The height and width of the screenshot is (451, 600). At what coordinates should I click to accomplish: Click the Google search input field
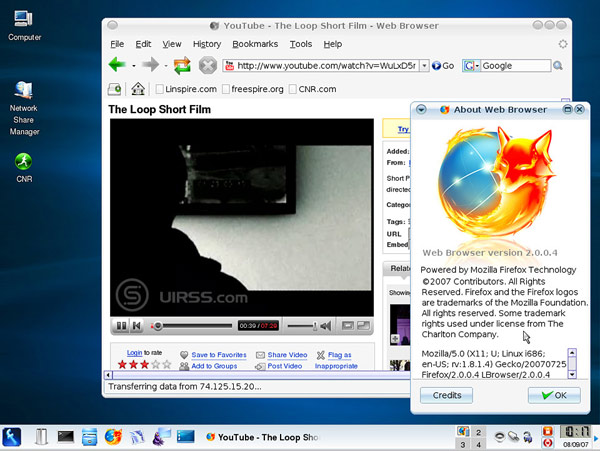(515, 66)
